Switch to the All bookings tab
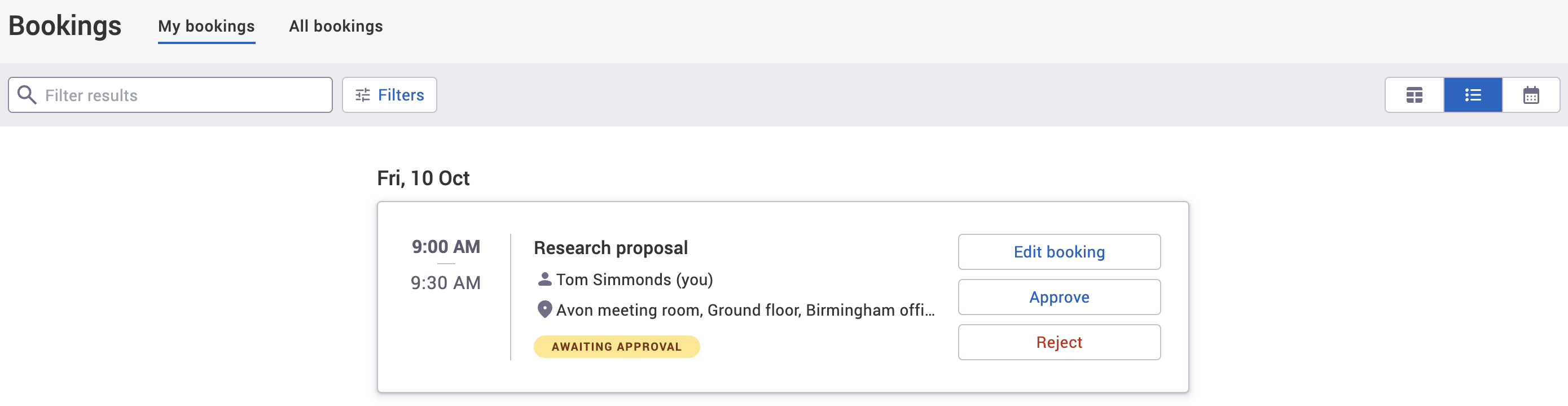The height and width of the screenshot is (406, 1568). click(x=335, y=25)
